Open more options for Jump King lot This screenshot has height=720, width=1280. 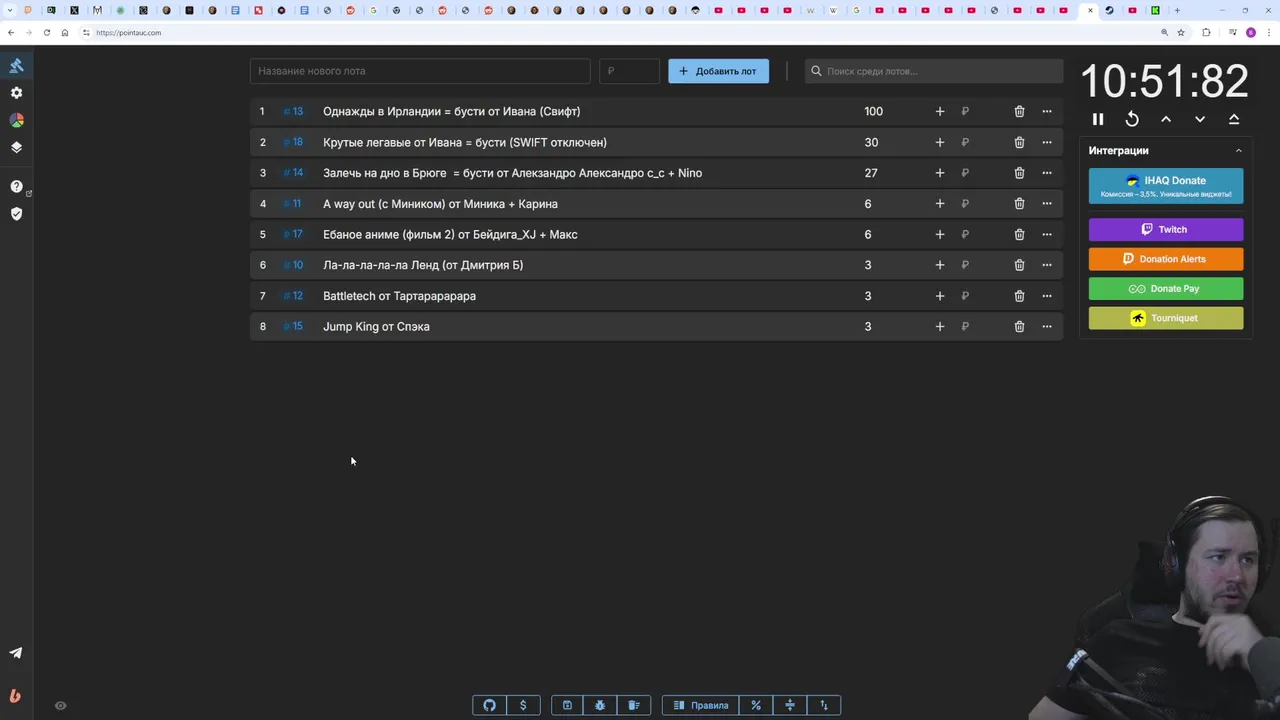(1046, 326)
